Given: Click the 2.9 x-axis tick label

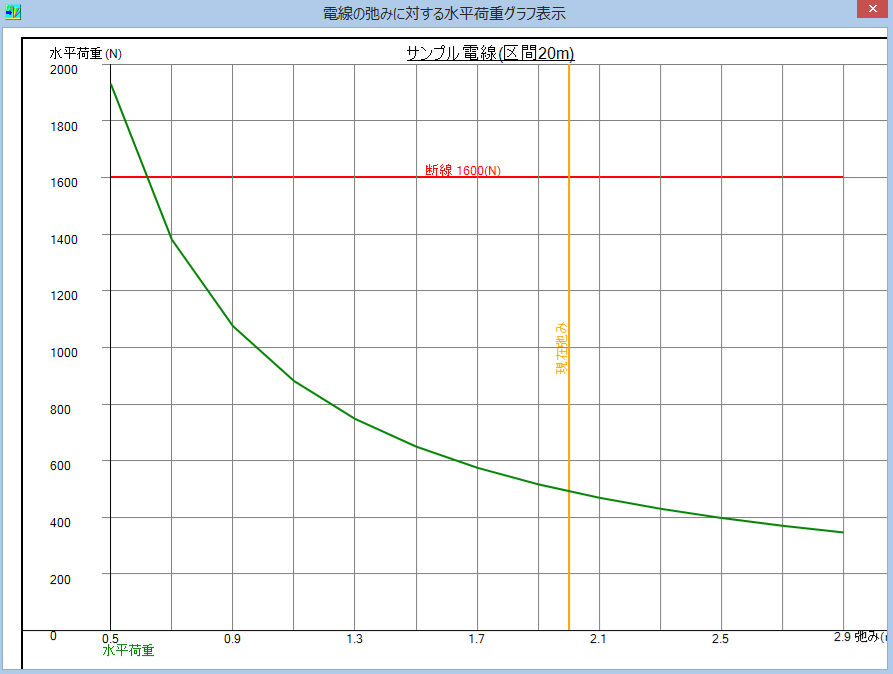Looking at the screenshot, I should pos(842,637).
